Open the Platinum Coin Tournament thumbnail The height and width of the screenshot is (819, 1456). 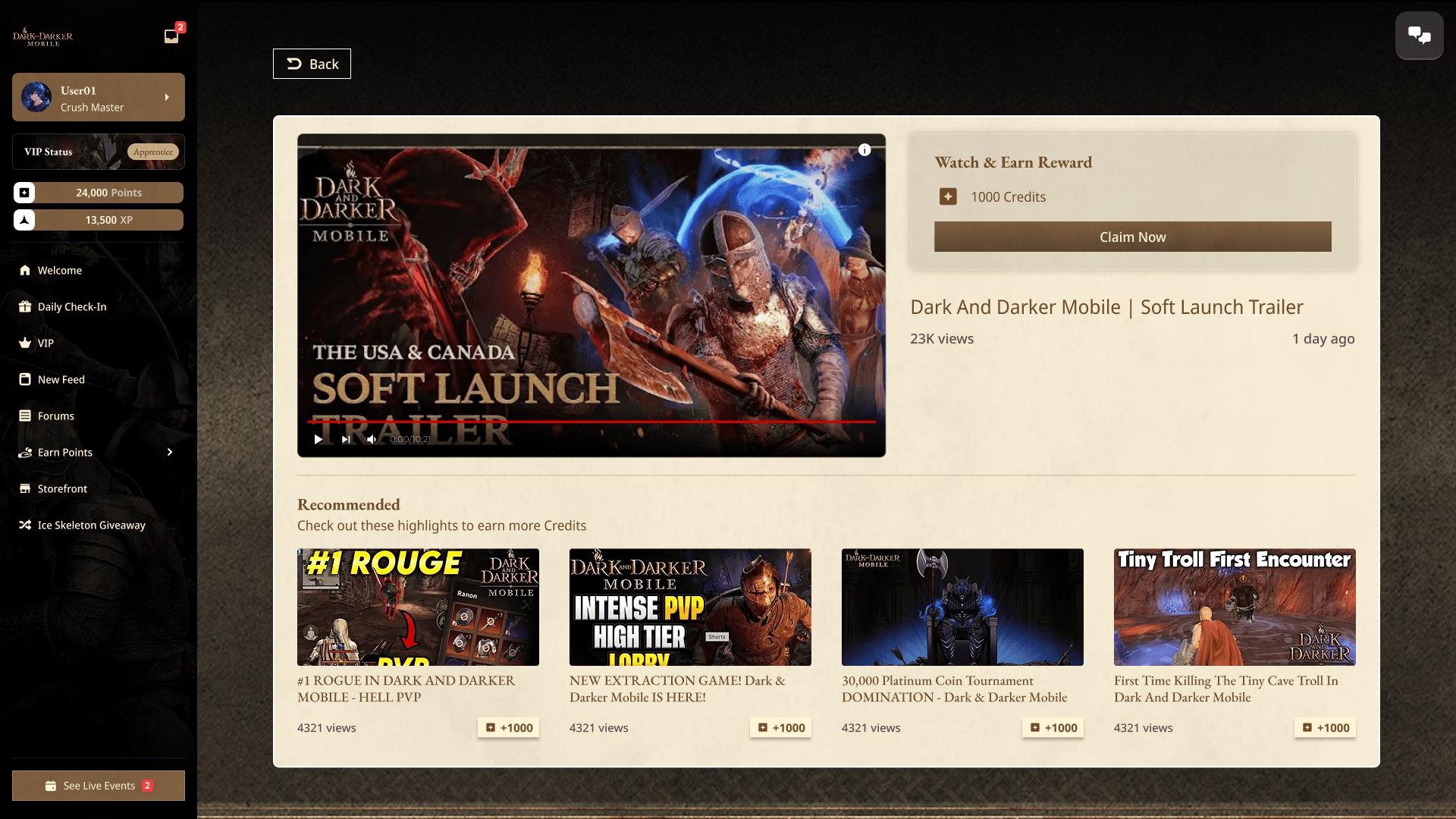962,607
